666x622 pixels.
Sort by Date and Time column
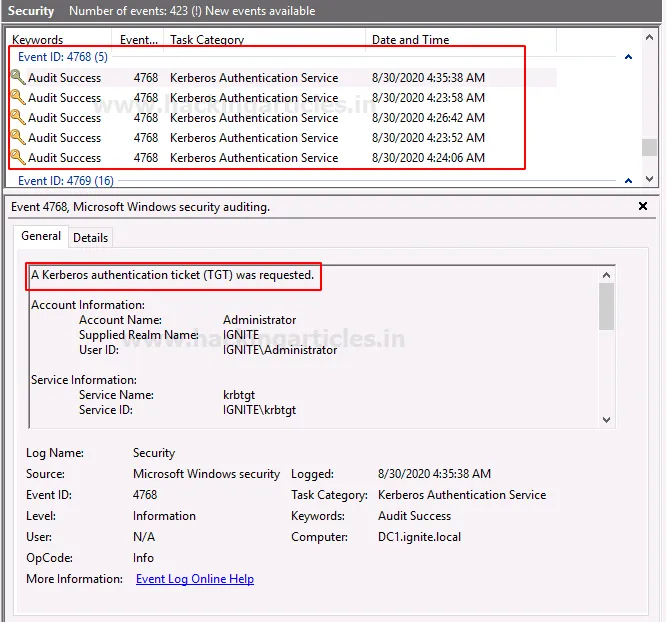pos(410,40)
